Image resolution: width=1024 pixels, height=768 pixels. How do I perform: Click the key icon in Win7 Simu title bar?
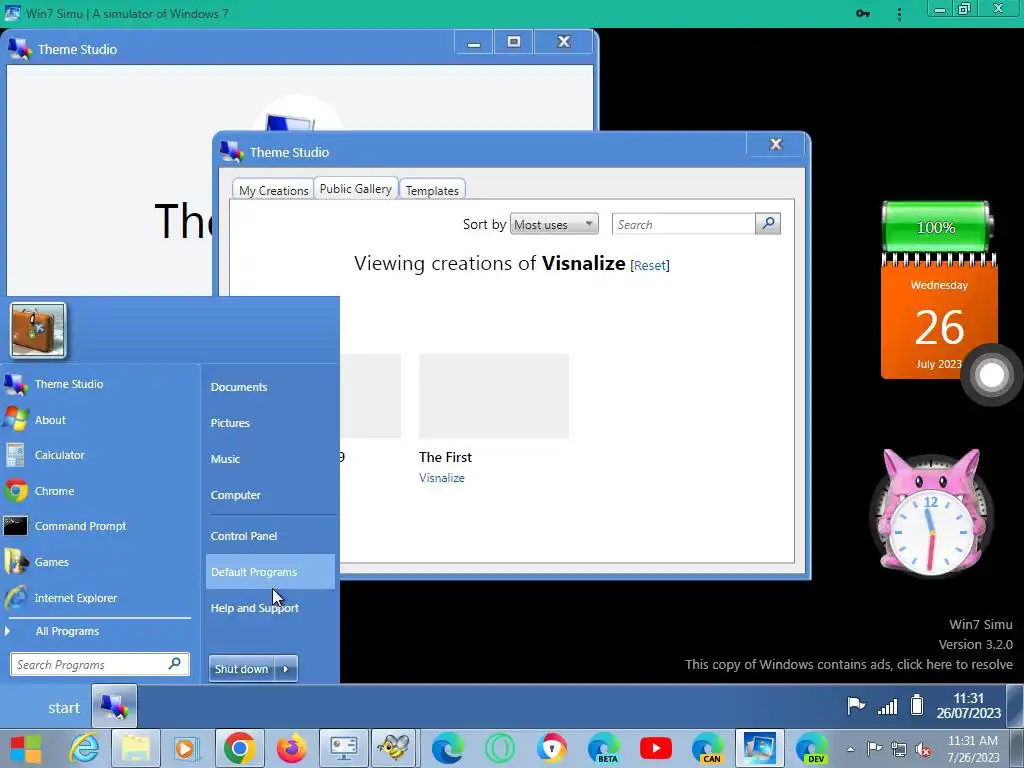click(x=863, y=14)
